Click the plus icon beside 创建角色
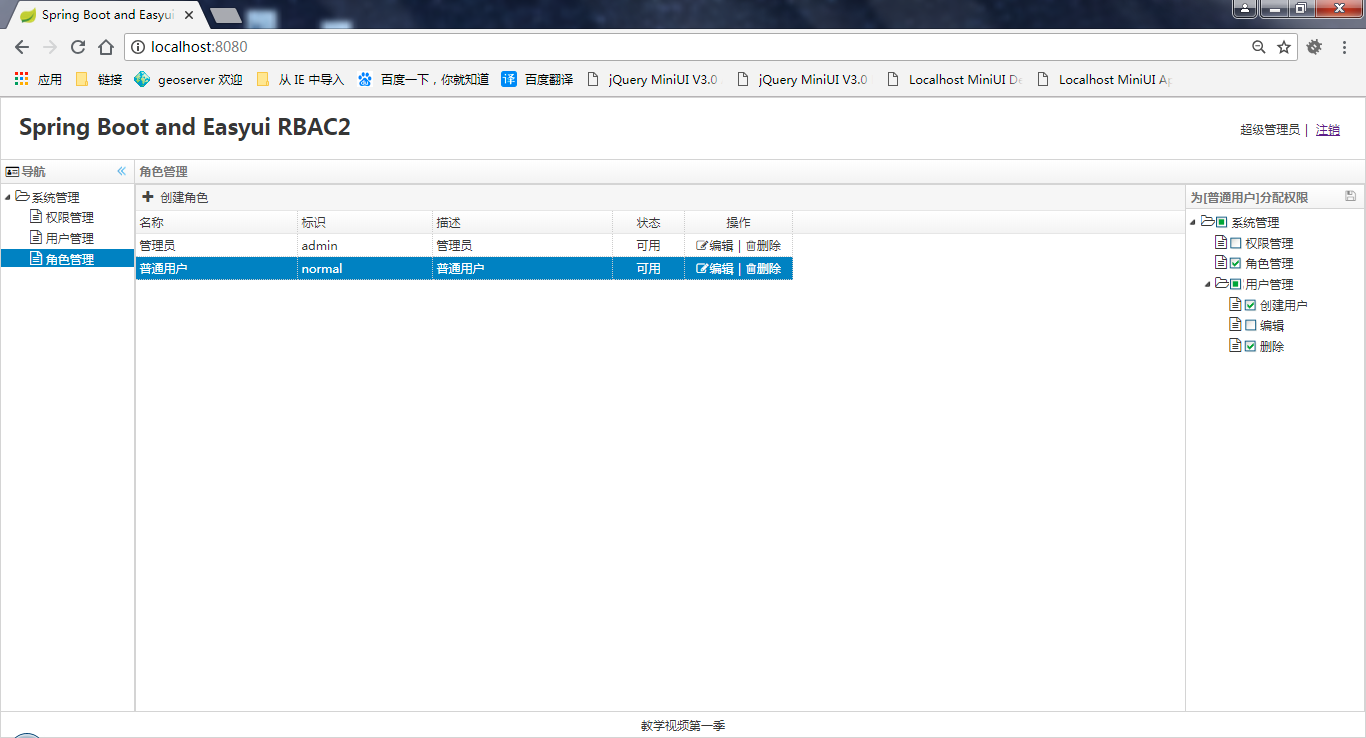Screen dimensions: 1366x738 point(148,197)
